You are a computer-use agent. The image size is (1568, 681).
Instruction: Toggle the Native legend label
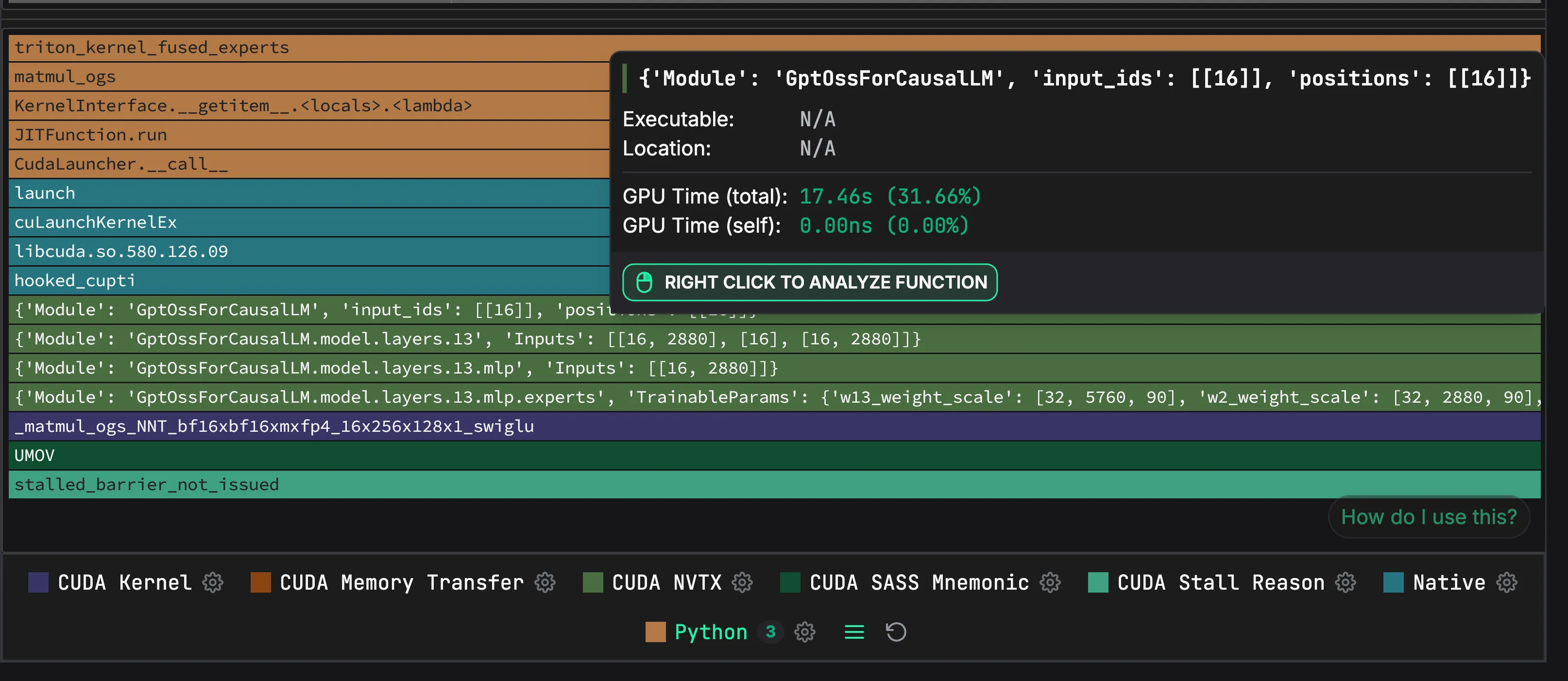click(1449, 582)
